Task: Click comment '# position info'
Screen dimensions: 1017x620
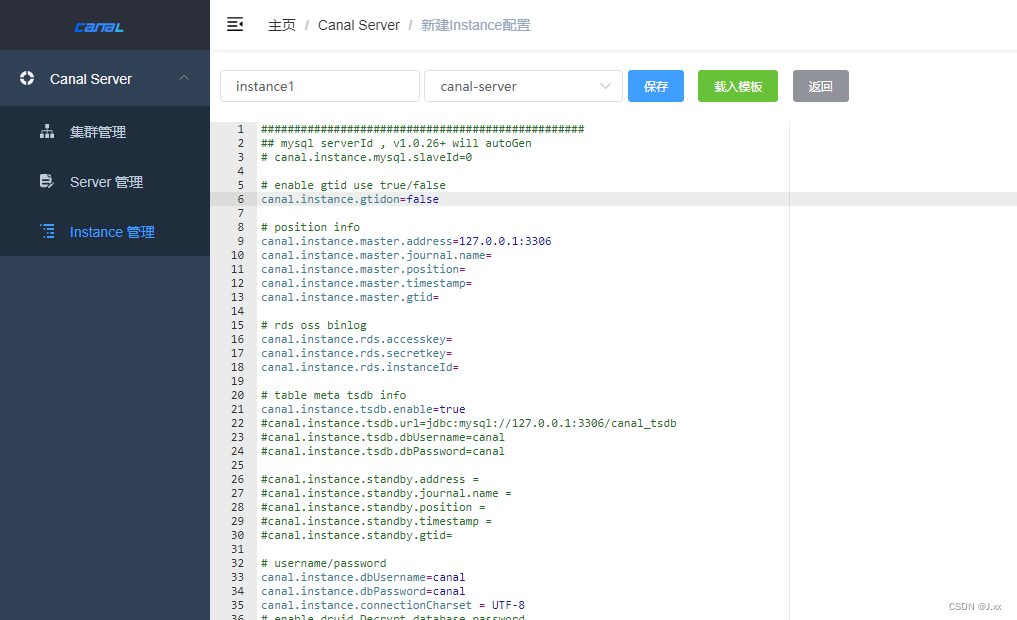Action: pyautogui.click(x=311, y=227)
